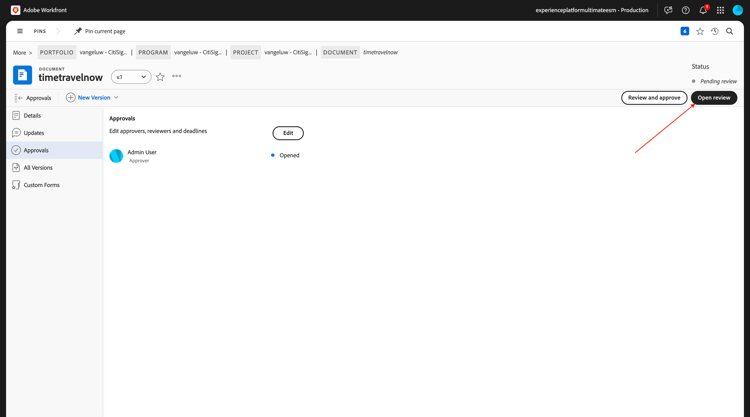750x417 pixels.
Task: Open the blue shortcut icon in top bar
Action: tap(684, 31)
